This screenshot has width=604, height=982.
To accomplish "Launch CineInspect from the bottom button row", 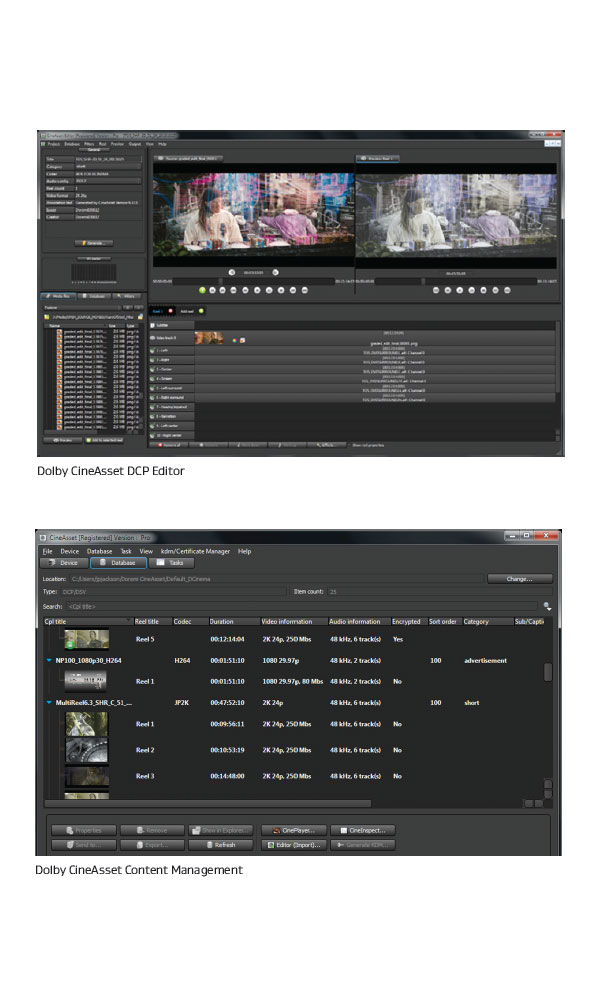I will point(363,830).
